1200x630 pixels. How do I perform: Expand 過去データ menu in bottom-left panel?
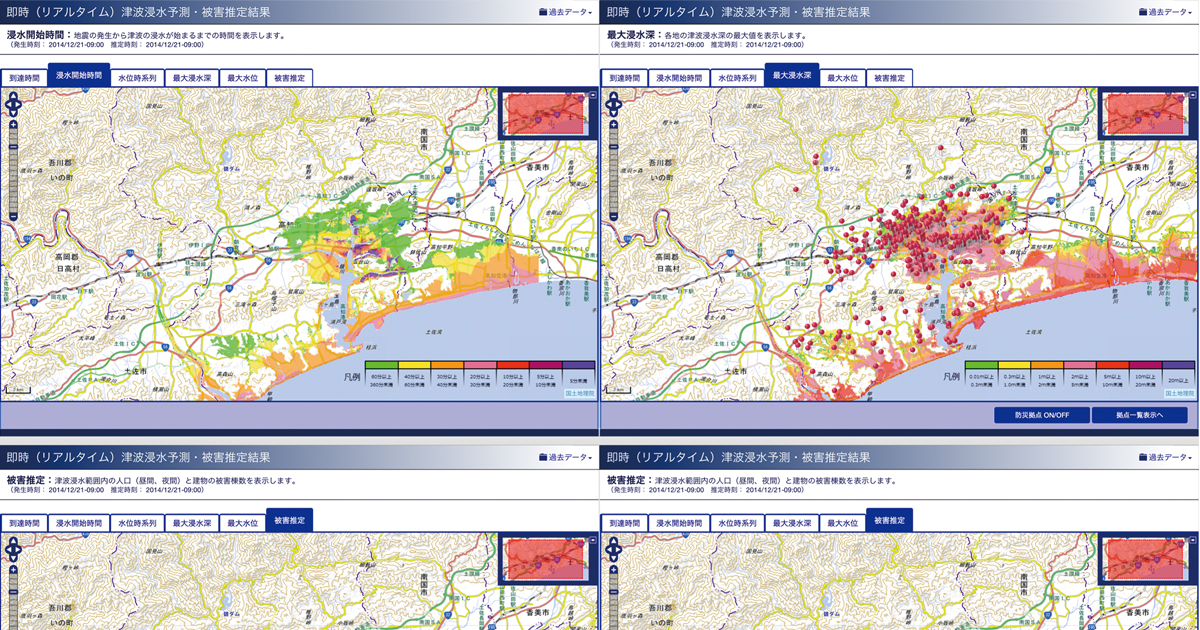coord(566,457)
